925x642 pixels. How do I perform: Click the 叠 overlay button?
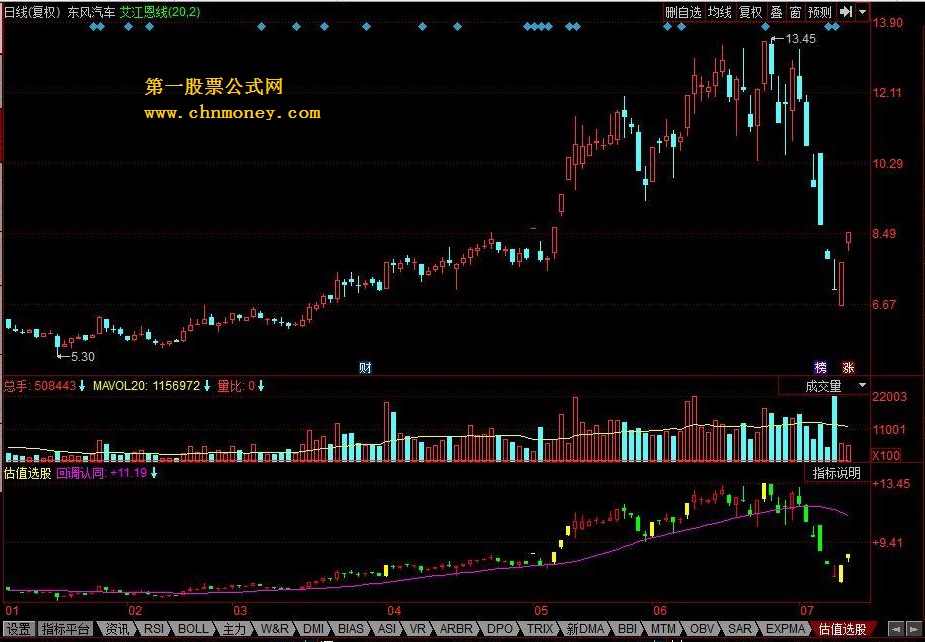[776, 12]
